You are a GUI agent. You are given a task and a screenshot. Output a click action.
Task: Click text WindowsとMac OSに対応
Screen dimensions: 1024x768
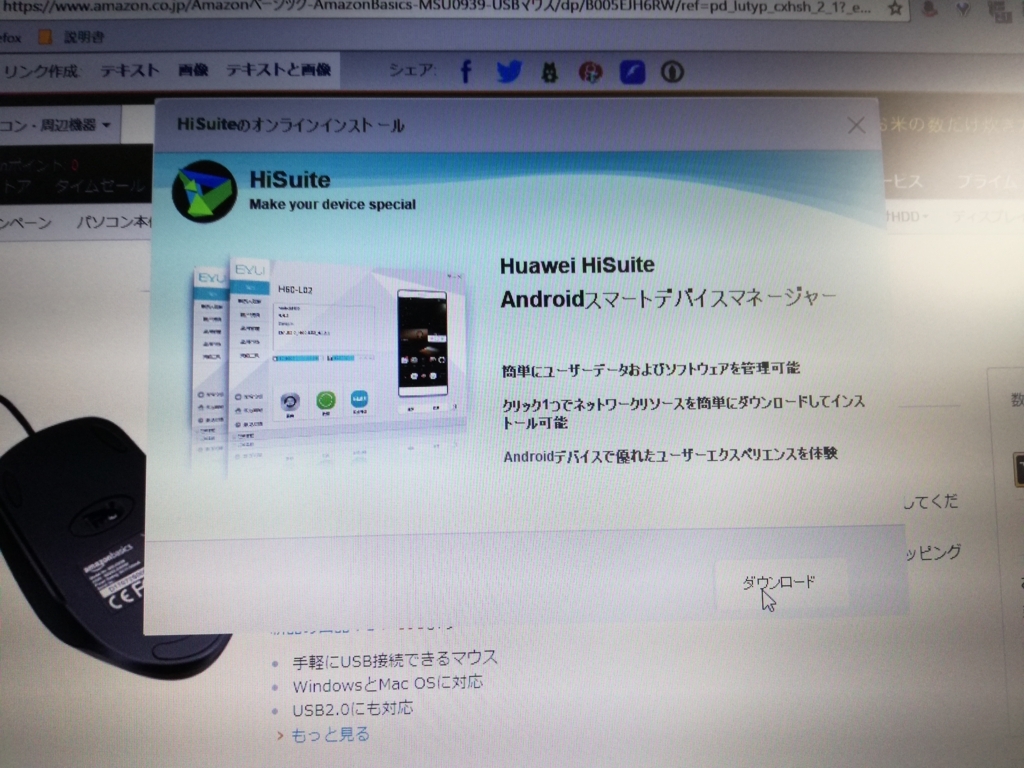click(387, 684)
